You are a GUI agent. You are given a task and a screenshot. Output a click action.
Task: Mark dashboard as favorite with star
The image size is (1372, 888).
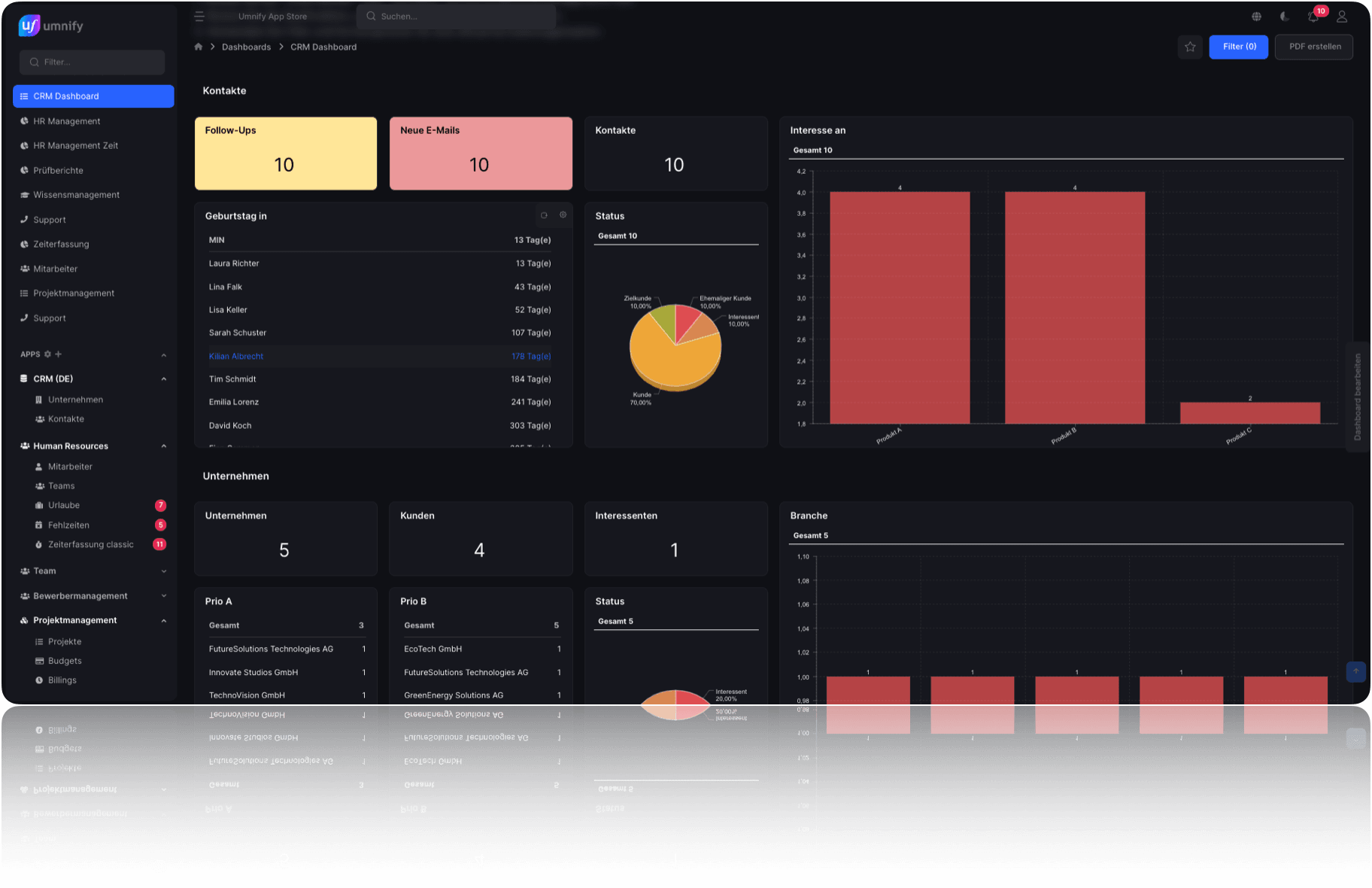(1190, 47)
